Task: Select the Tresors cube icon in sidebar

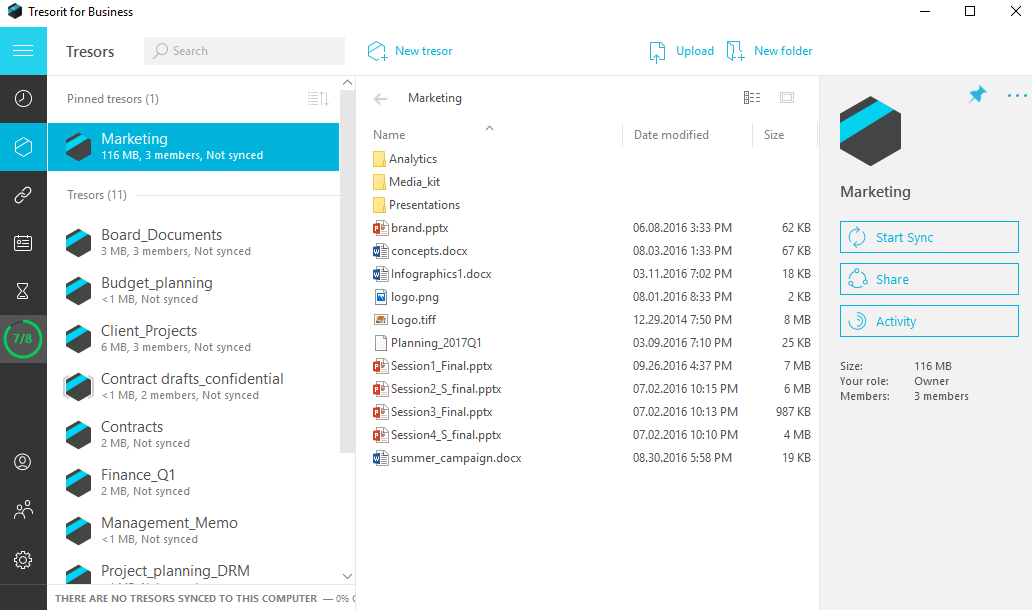Action: 23,147
